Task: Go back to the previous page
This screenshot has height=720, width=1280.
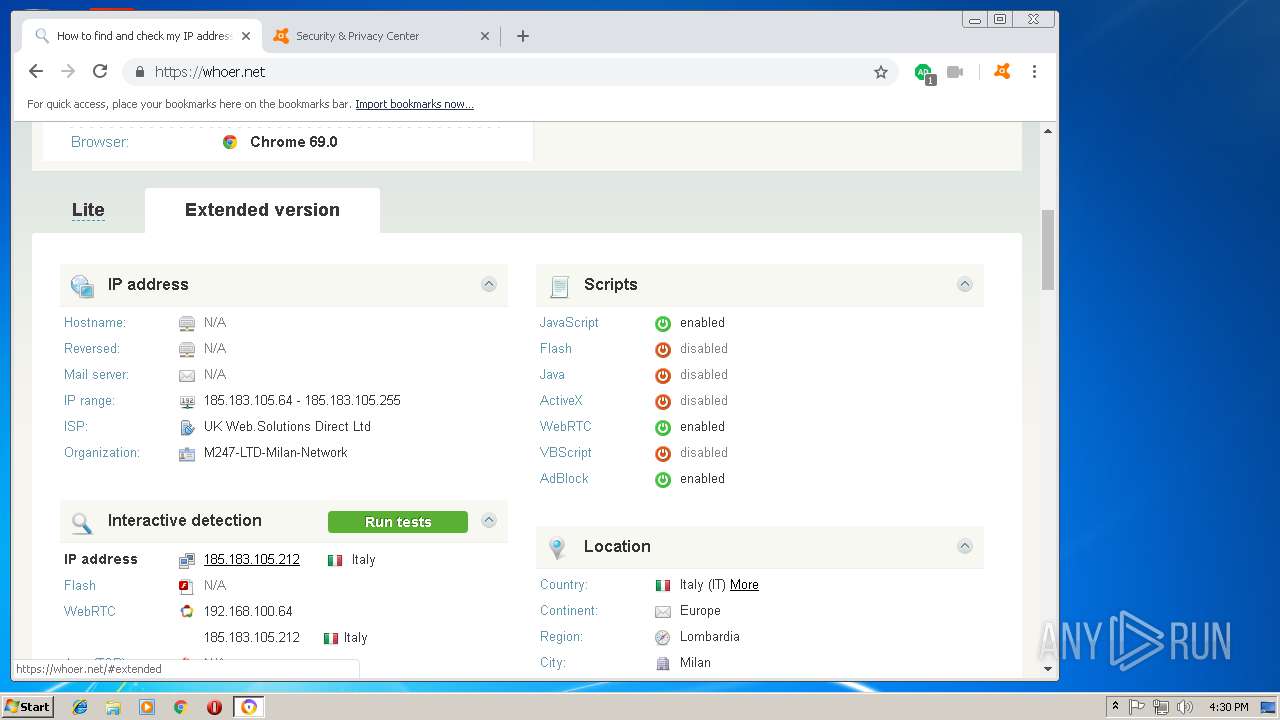Action: tap(36, 71)
